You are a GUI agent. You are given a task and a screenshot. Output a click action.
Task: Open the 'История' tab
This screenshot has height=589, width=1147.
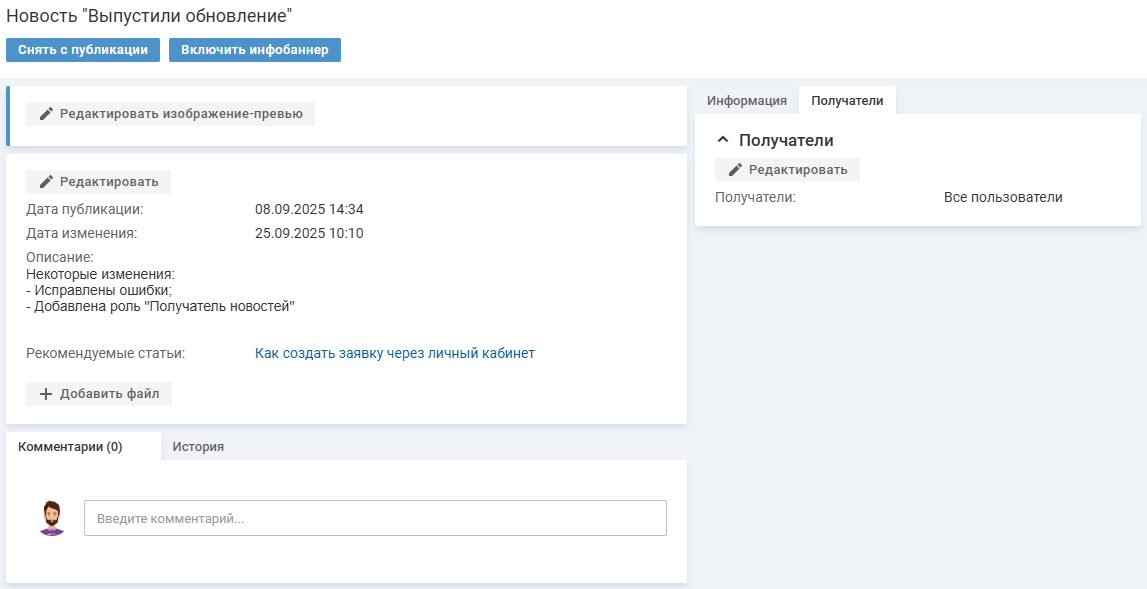point(198,447)
